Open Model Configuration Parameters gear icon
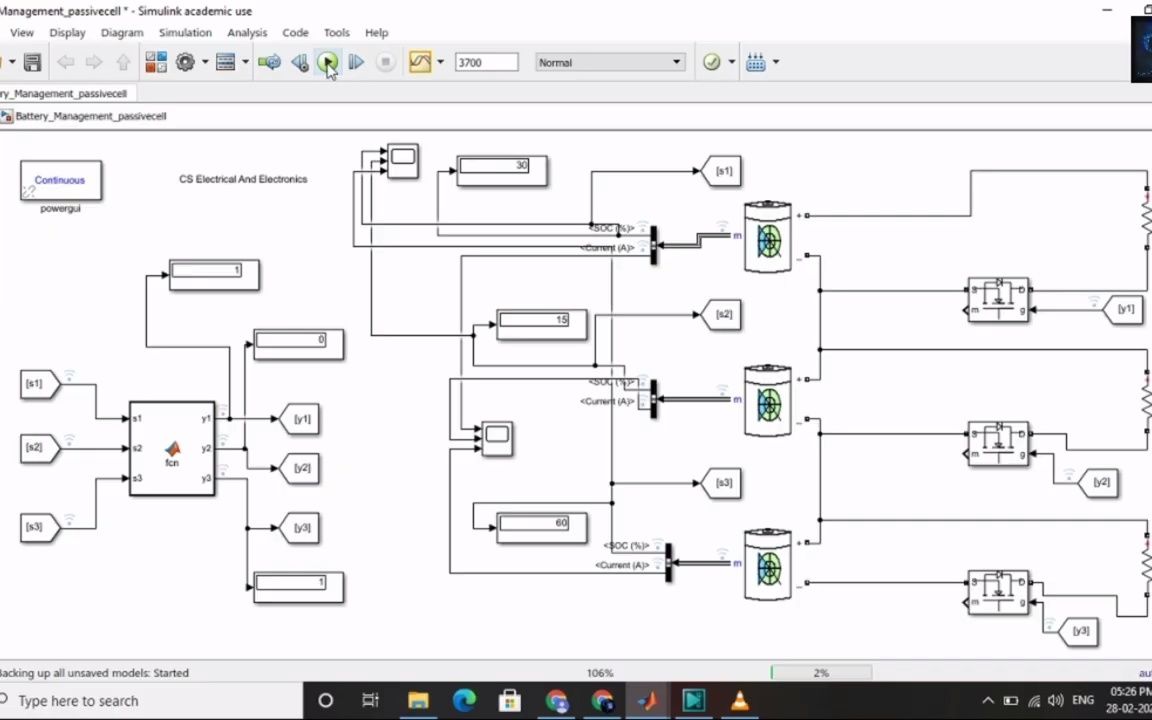The width and height of the screenshot is (1152, 720). pos(185,62)
